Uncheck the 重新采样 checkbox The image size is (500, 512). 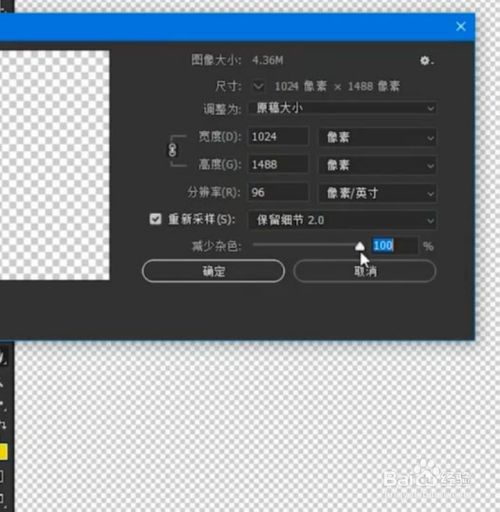point(155,219)
